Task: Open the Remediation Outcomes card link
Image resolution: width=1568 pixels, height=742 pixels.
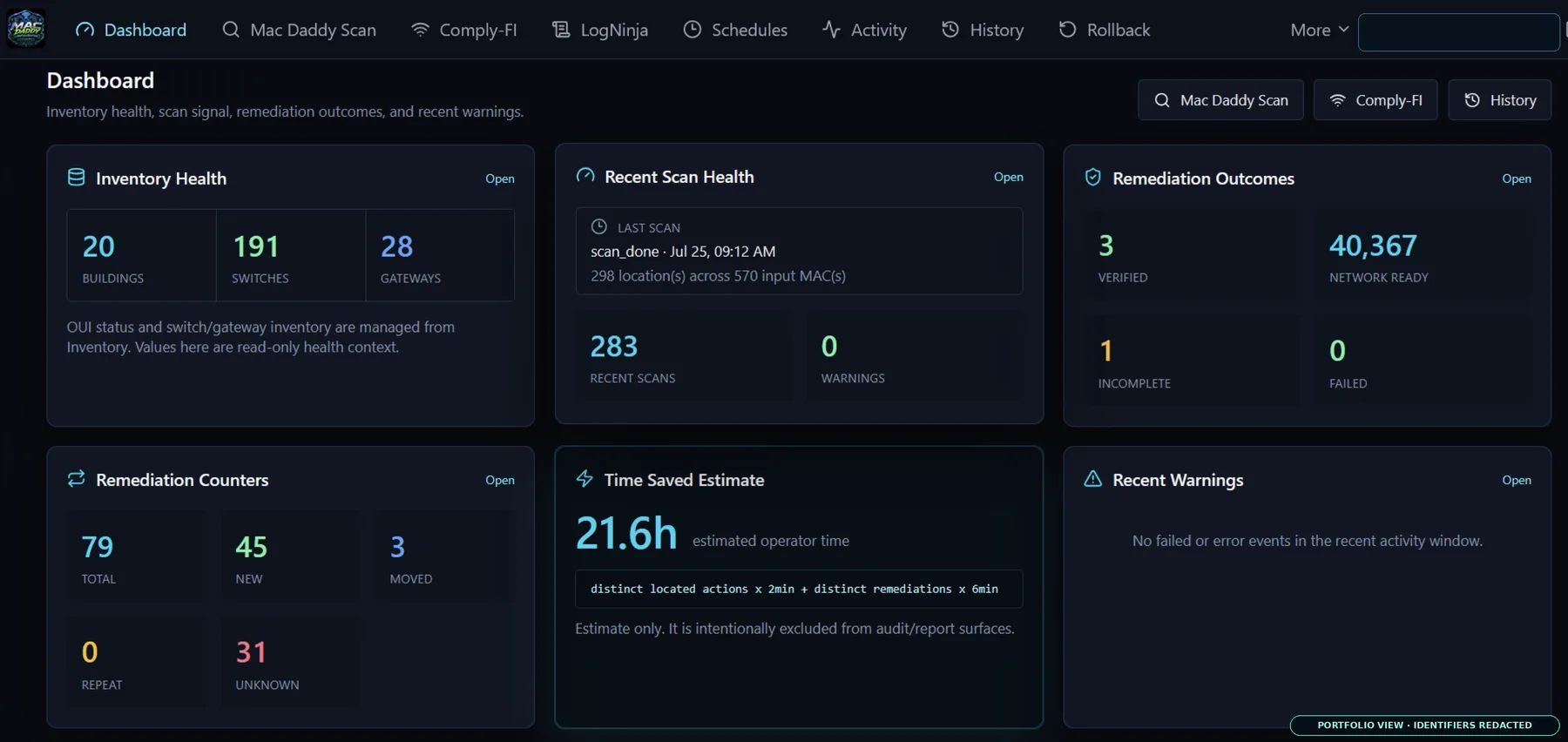Action: pos(1517,179)
